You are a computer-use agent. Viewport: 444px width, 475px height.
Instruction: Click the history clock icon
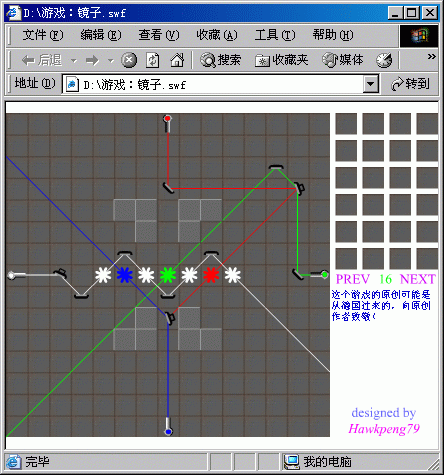(384, 60)
